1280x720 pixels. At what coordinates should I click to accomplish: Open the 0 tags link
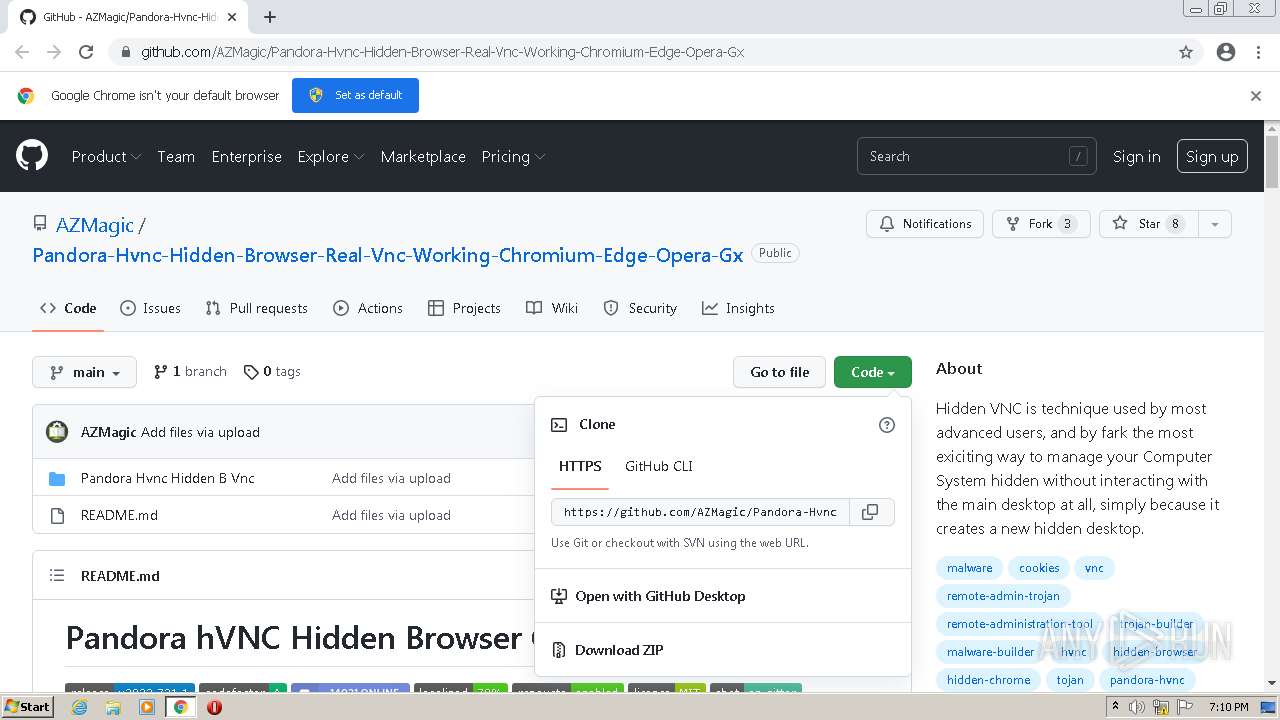[x=272, y=371]
